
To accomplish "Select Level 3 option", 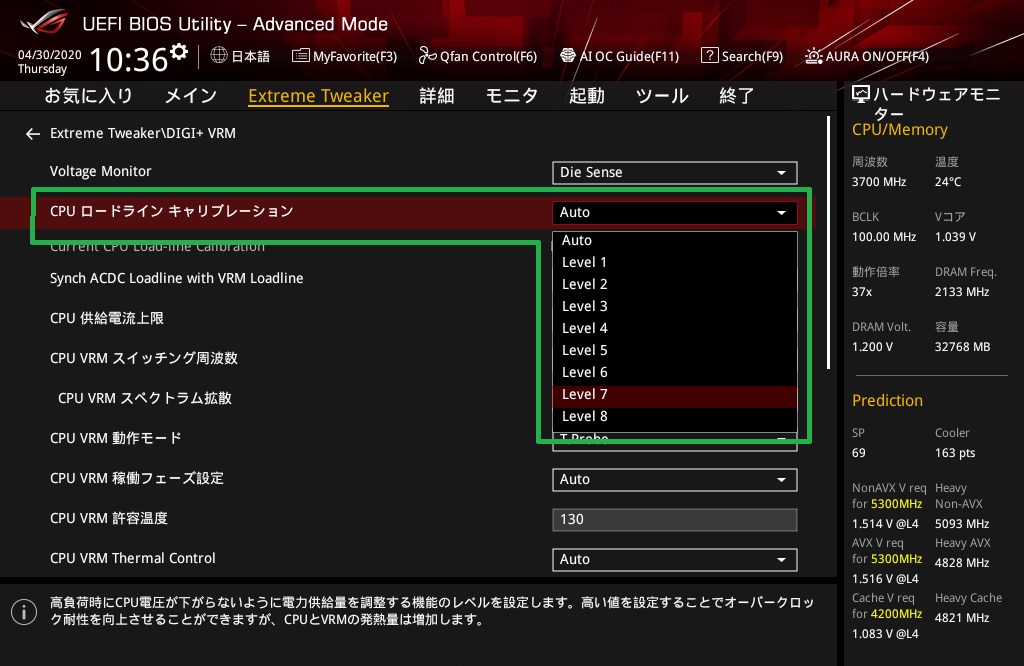I will [x=675, y=306].
